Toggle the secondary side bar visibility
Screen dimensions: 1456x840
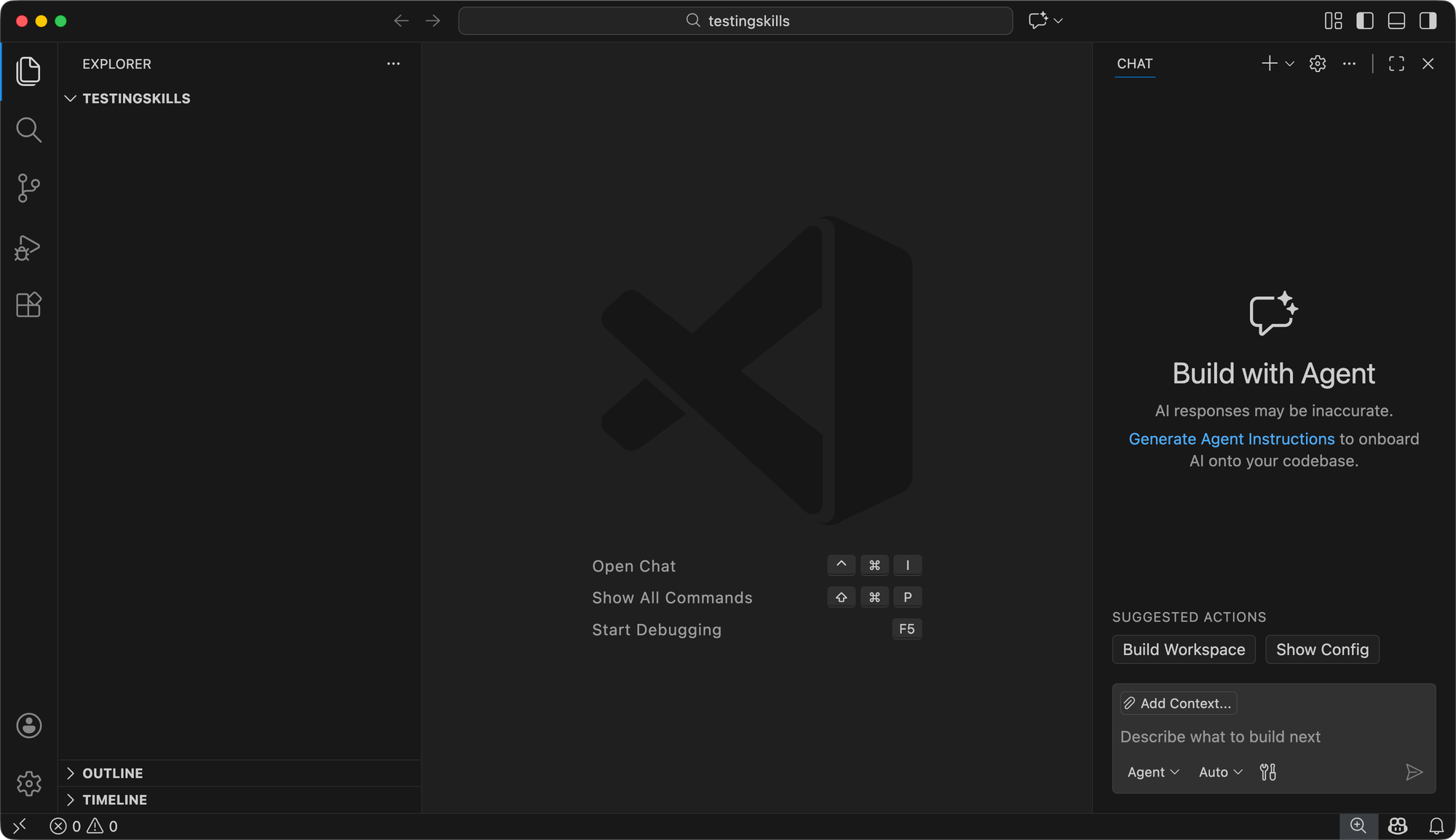(x=1428, y=21)
